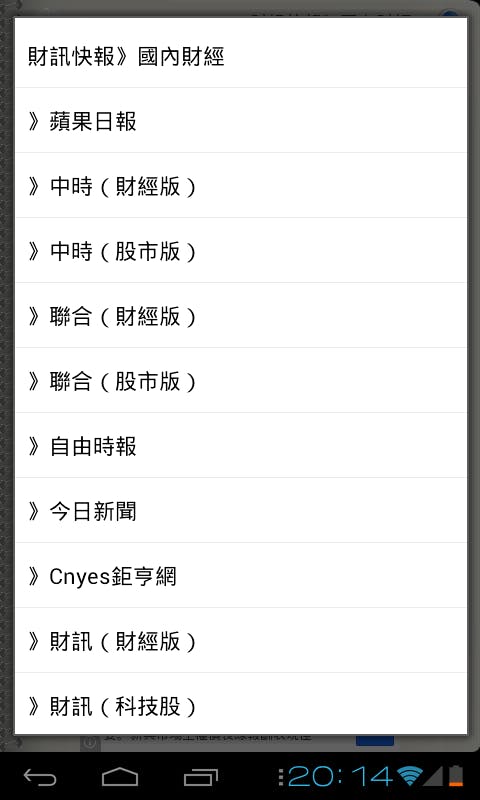The image size is (480, 800).
Task: Tap the Android home button
Action: coord(120,777)
